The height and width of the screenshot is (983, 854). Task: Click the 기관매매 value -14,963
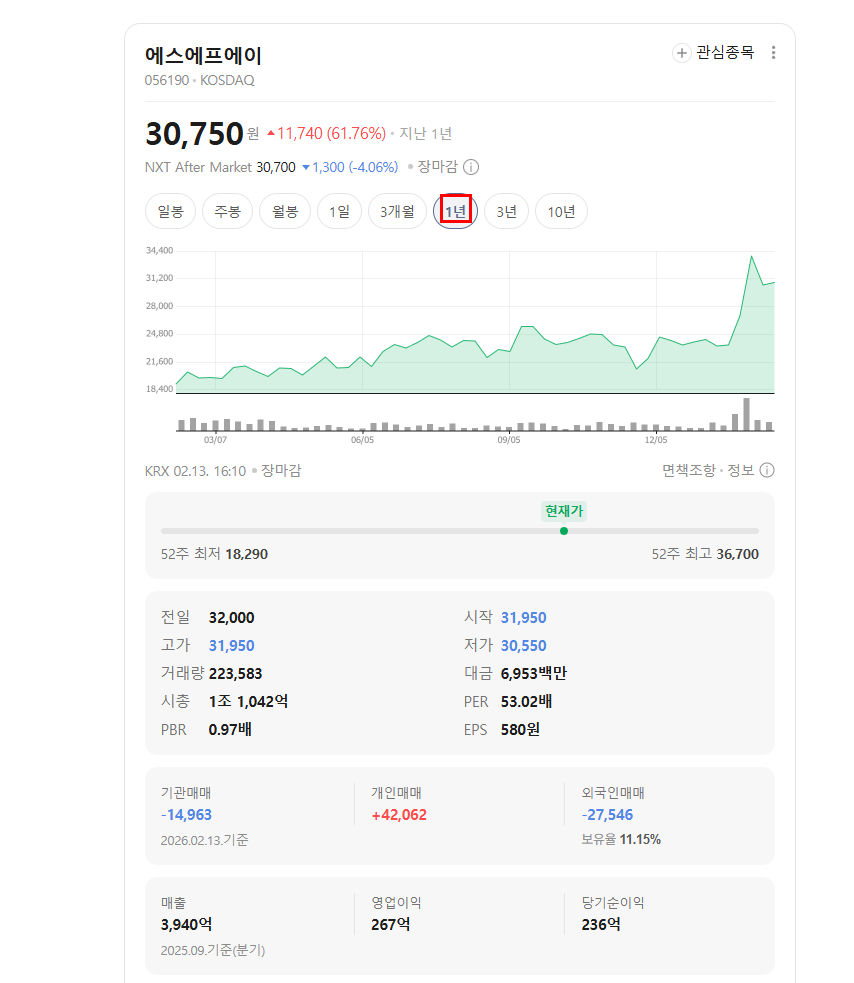click(x=186, y=815)
